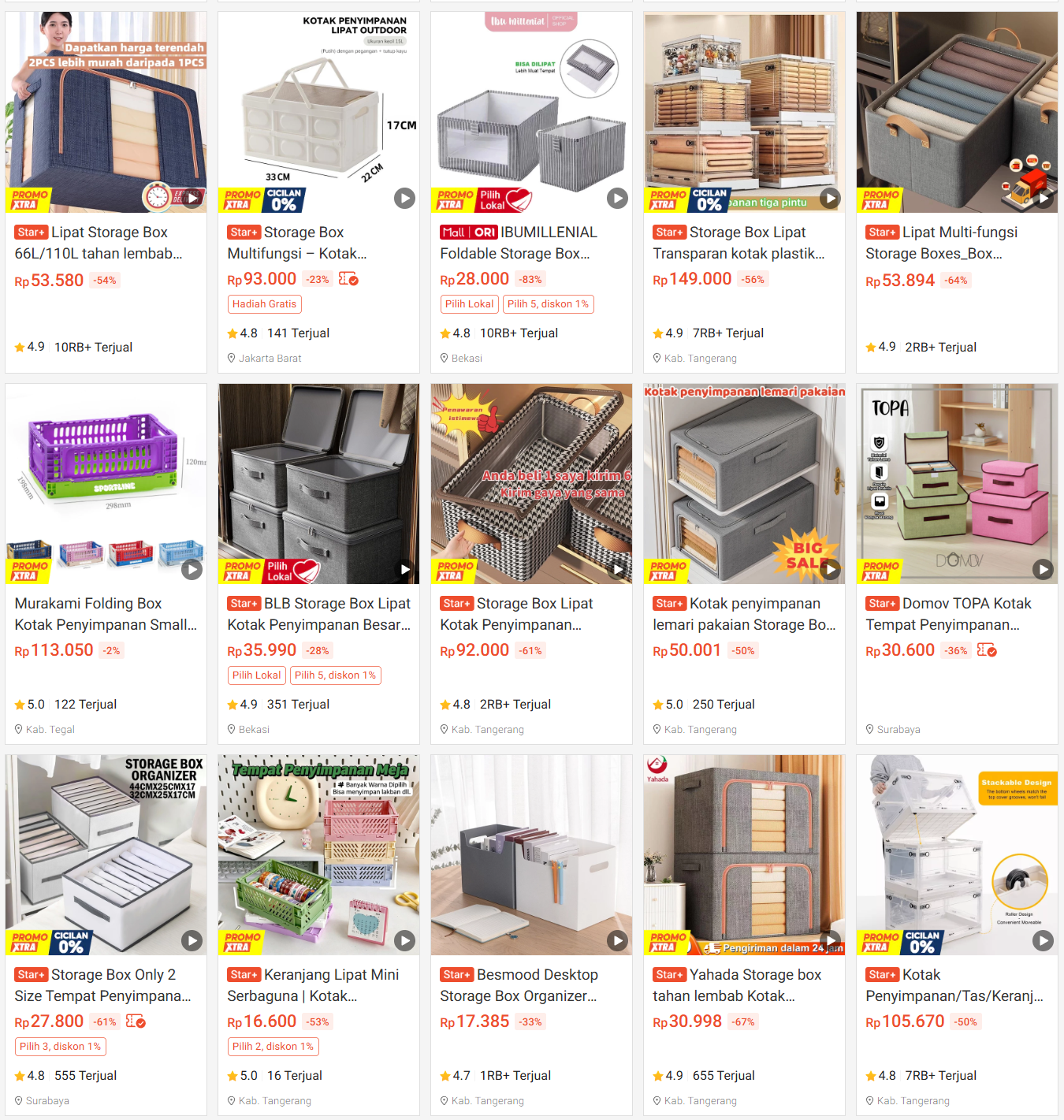1064x1120 pixels.
Task: Click play icon on Domov TOPA Kotak image
Action: [x=1043, y=569]
